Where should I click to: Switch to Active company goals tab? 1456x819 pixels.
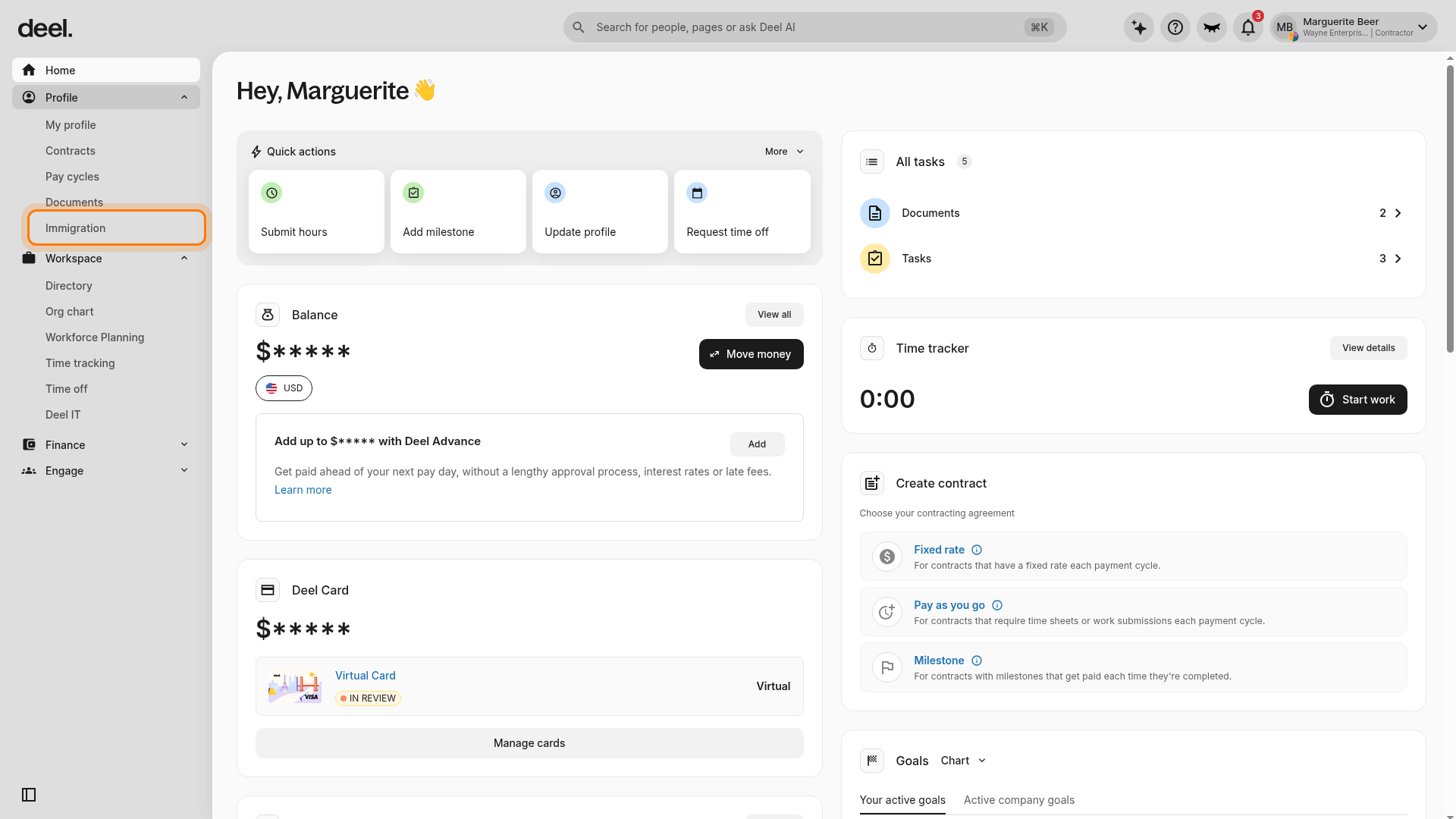[x=1019, y=800]
